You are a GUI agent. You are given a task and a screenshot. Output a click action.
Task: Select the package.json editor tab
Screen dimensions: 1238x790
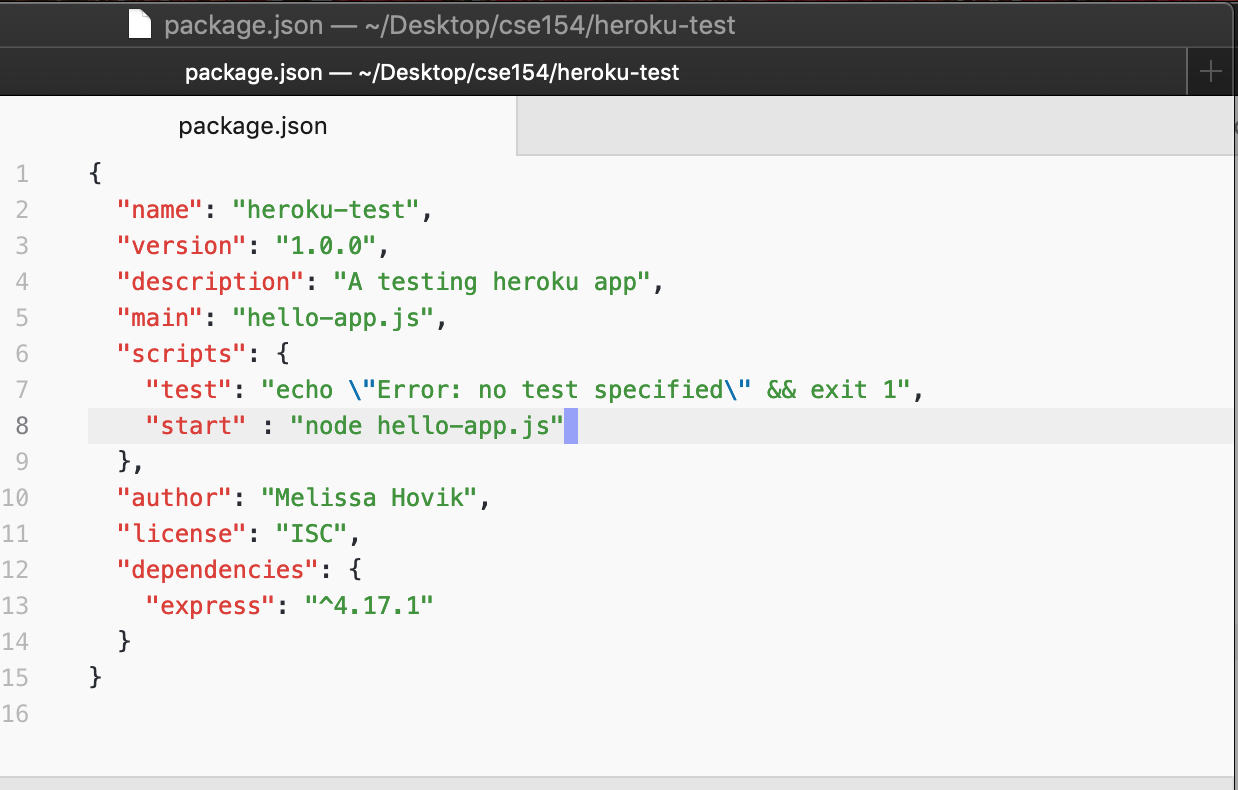click(252, 127)
